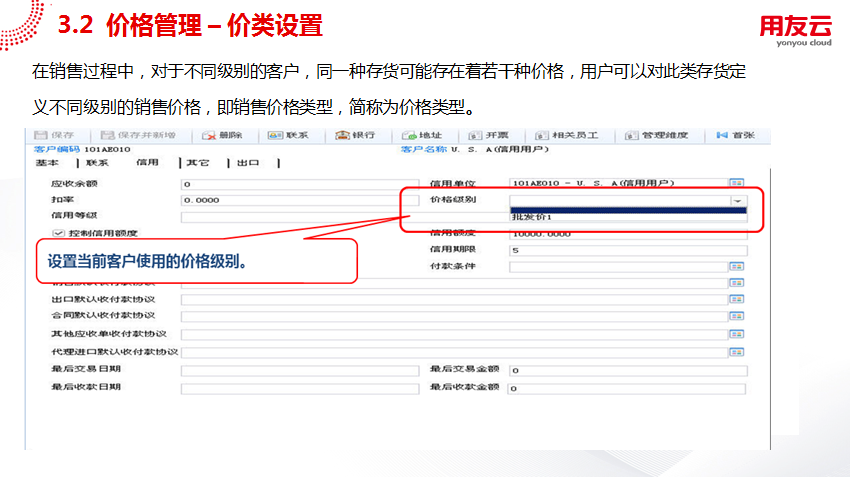
Task: Click the 信用等级 input field
Action: coord(300,217)
